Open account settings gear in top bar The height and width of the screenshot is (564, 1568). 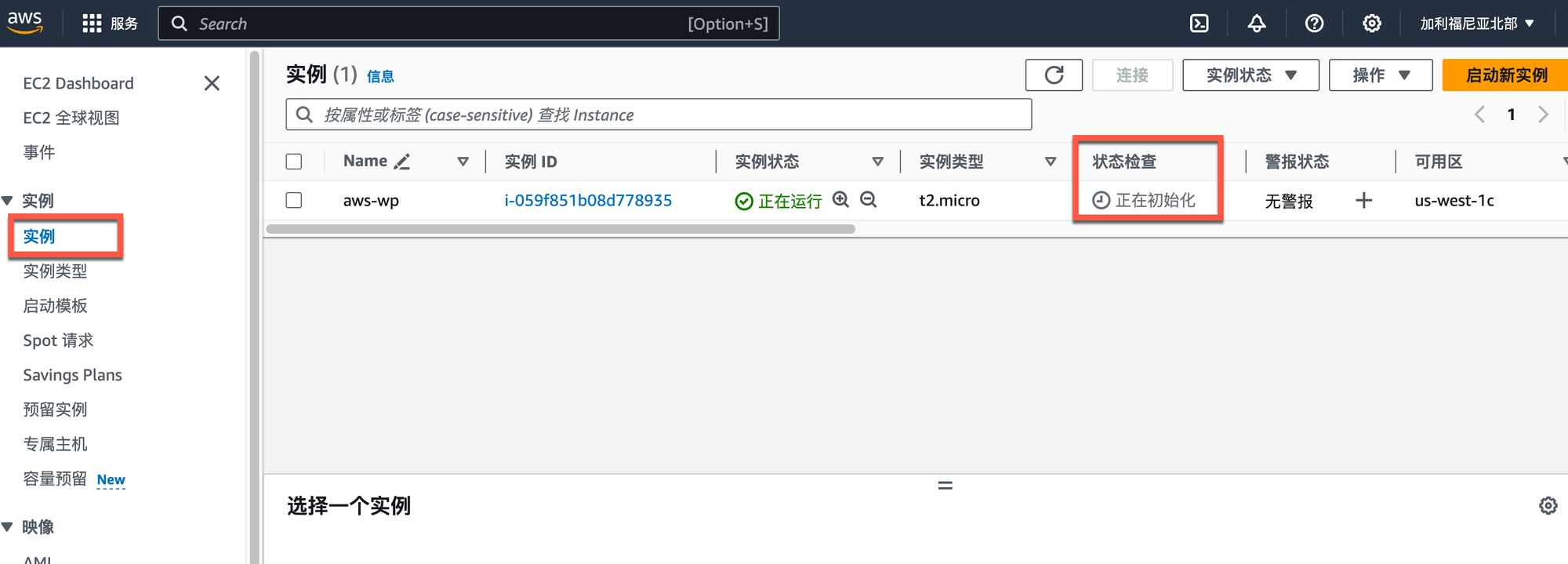click(x=1371, y=24)
